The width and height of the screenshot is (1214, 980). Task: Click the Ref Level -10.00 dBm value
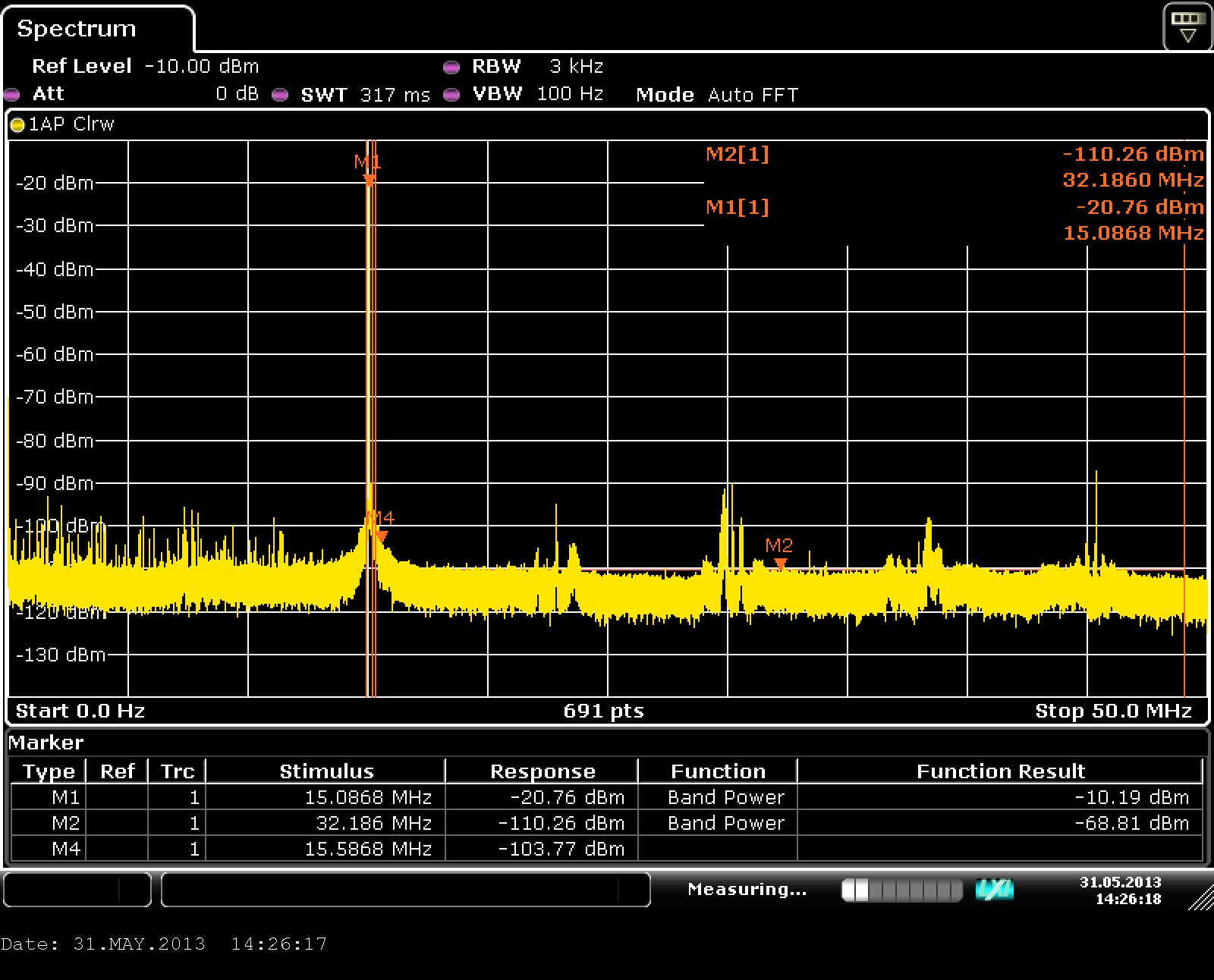(201, 67)
